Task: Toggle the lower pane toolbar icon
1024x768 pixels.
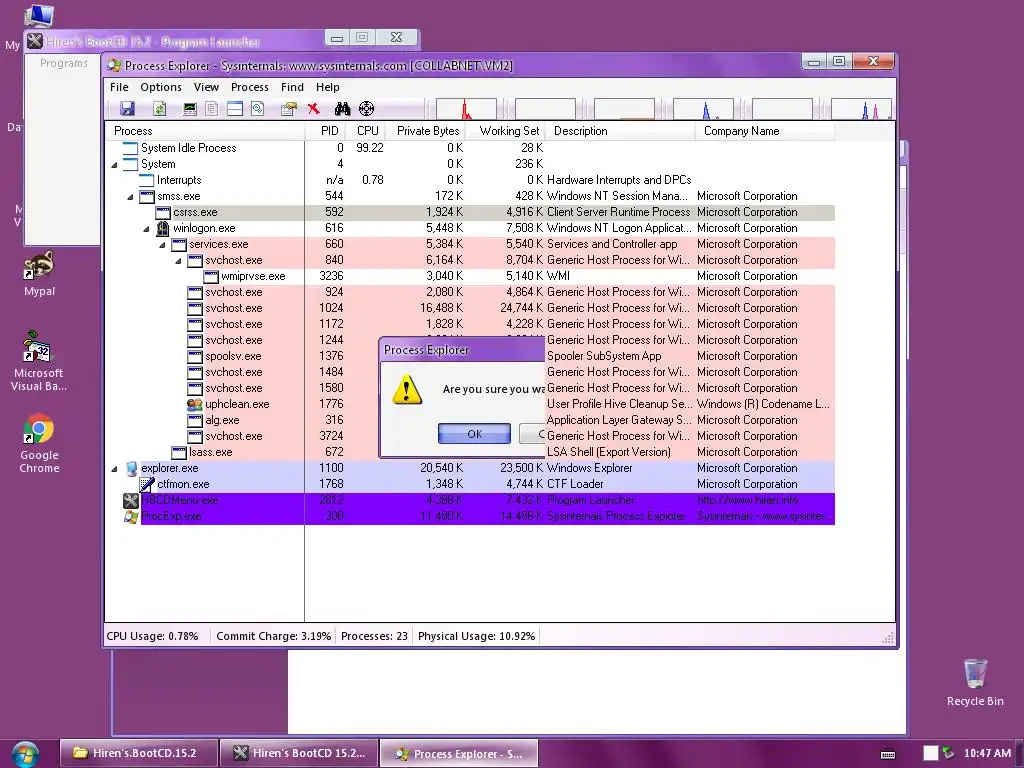Action: 234,108
